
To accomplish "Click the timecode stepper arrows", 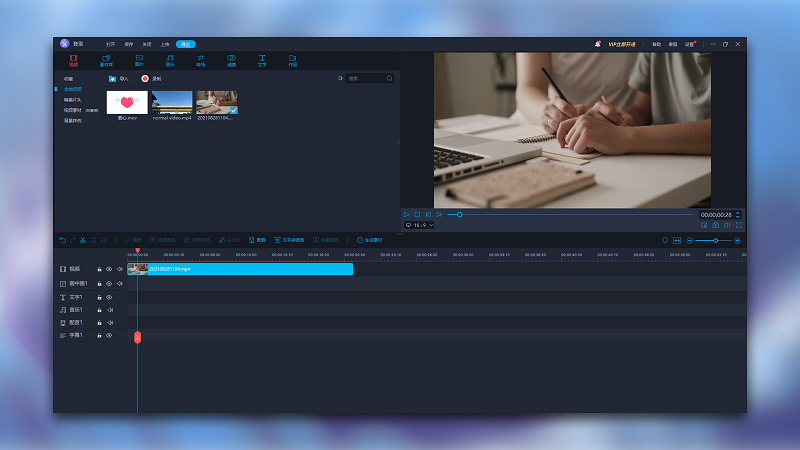I will click(738, 215).
